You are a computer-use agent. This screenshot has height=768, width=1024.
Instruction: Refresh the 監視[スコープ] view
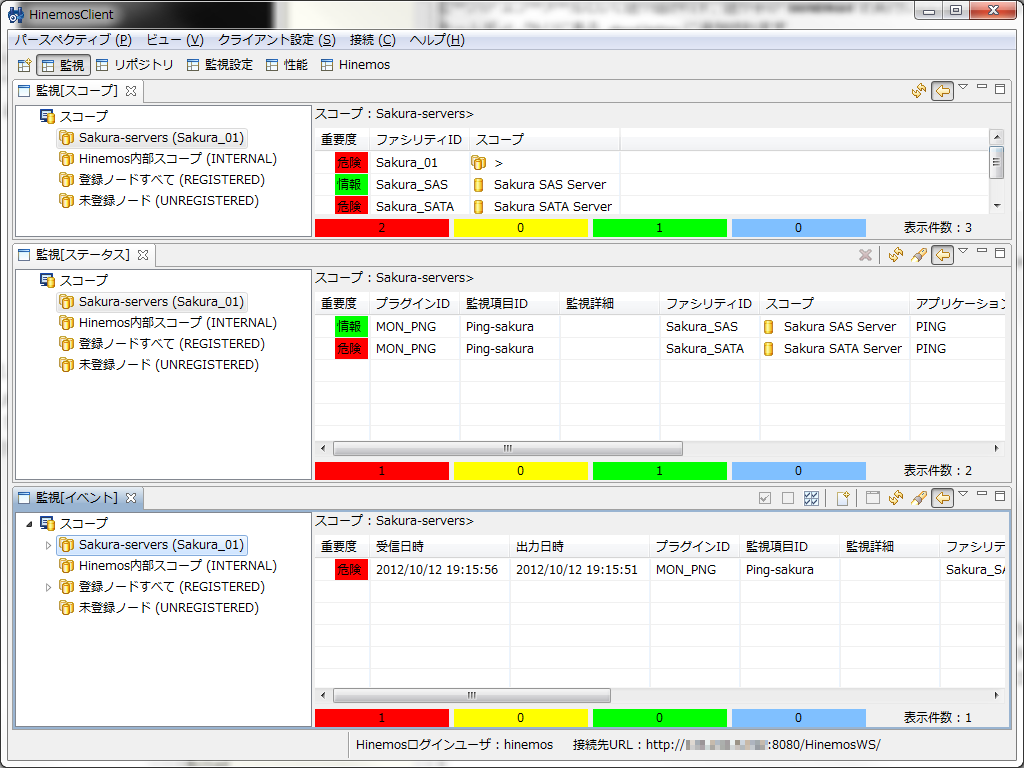[919, 91]
